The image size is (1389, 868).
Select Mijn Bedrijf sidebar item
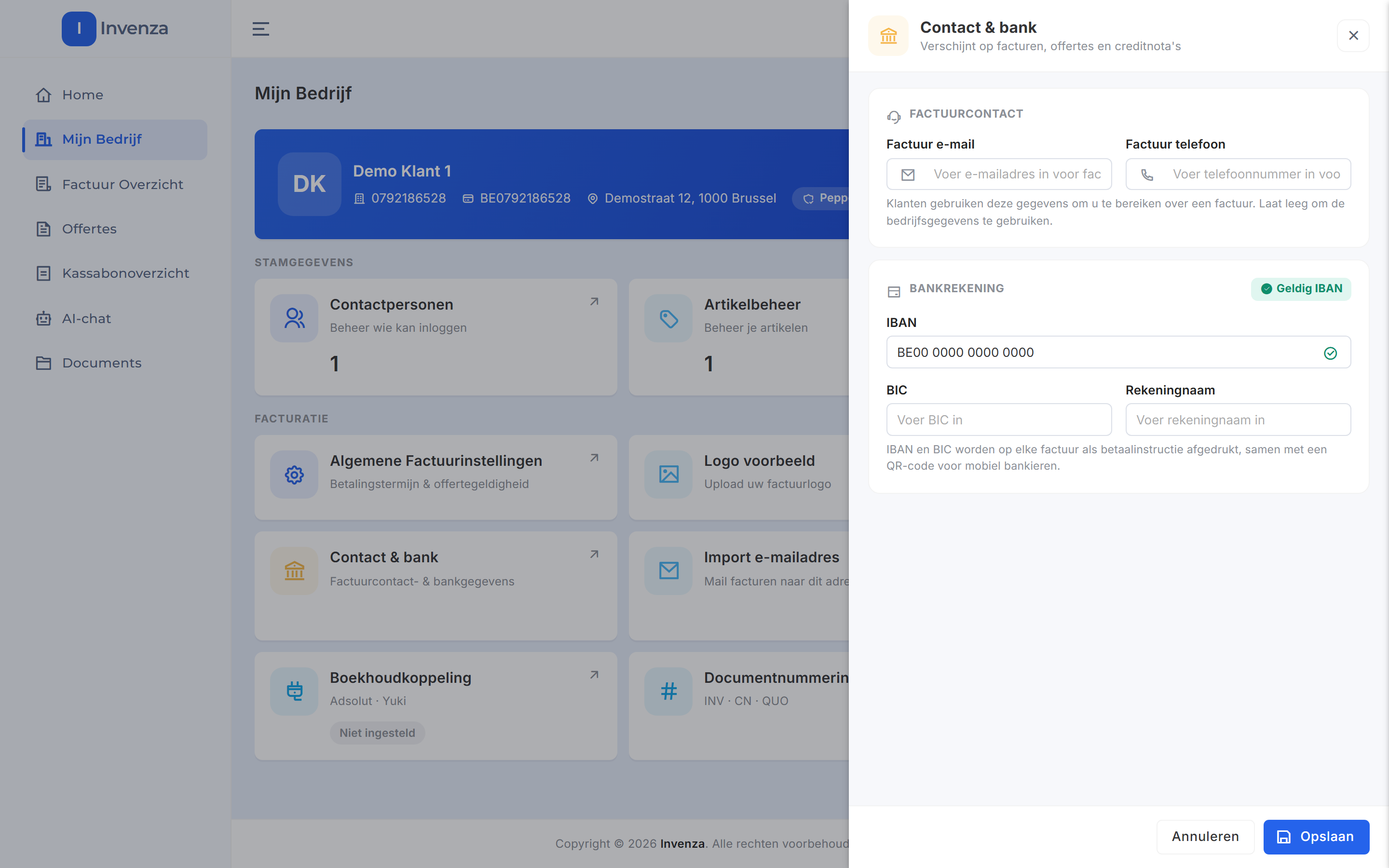115,139
